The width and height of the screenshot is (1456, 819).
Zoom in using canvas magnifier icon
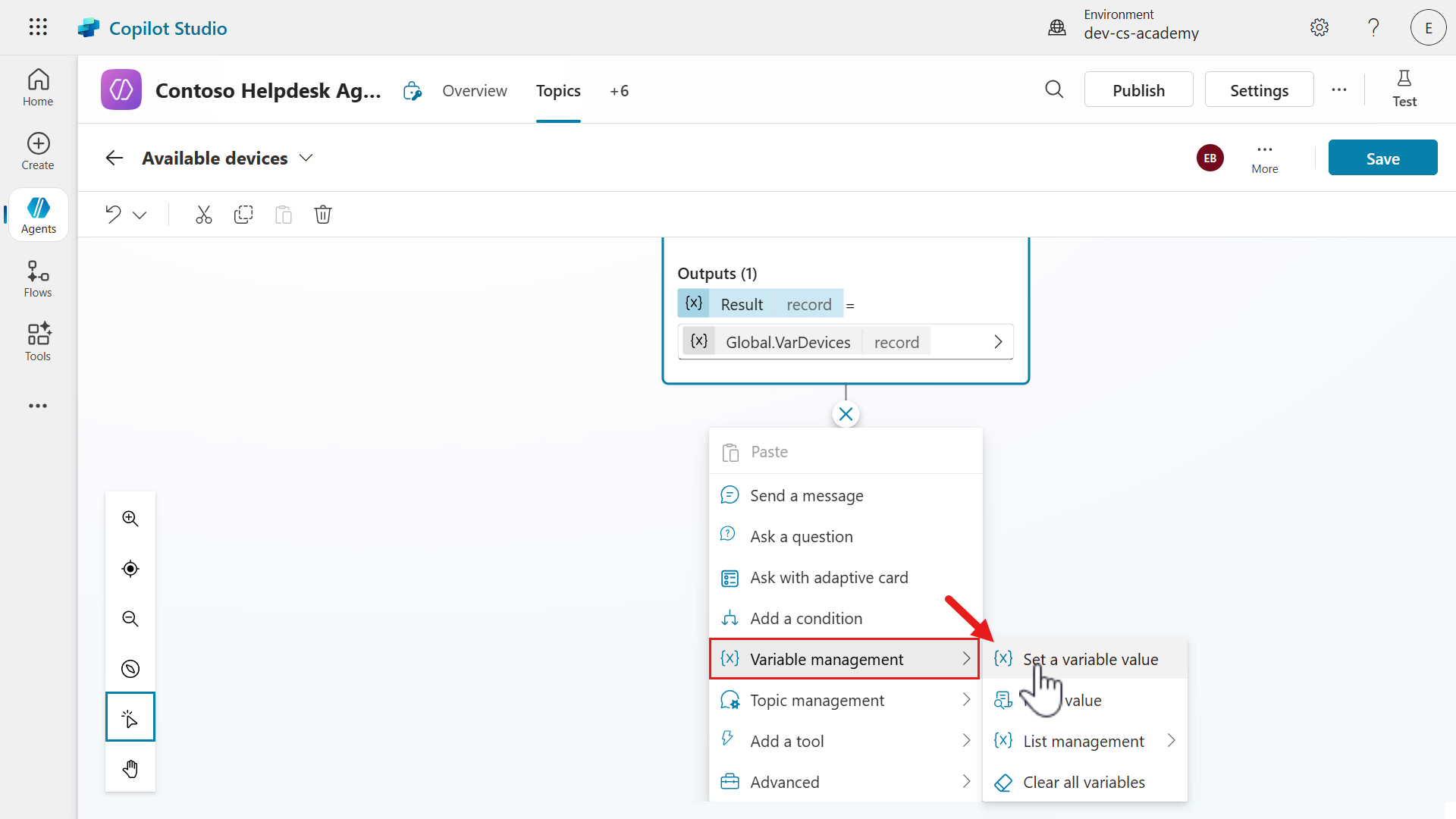click(x=130, y=519)
